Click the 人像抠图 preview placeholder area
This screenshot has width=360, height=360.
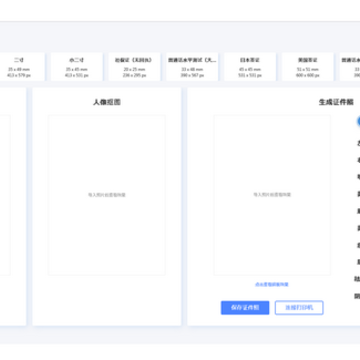[107, 195]
